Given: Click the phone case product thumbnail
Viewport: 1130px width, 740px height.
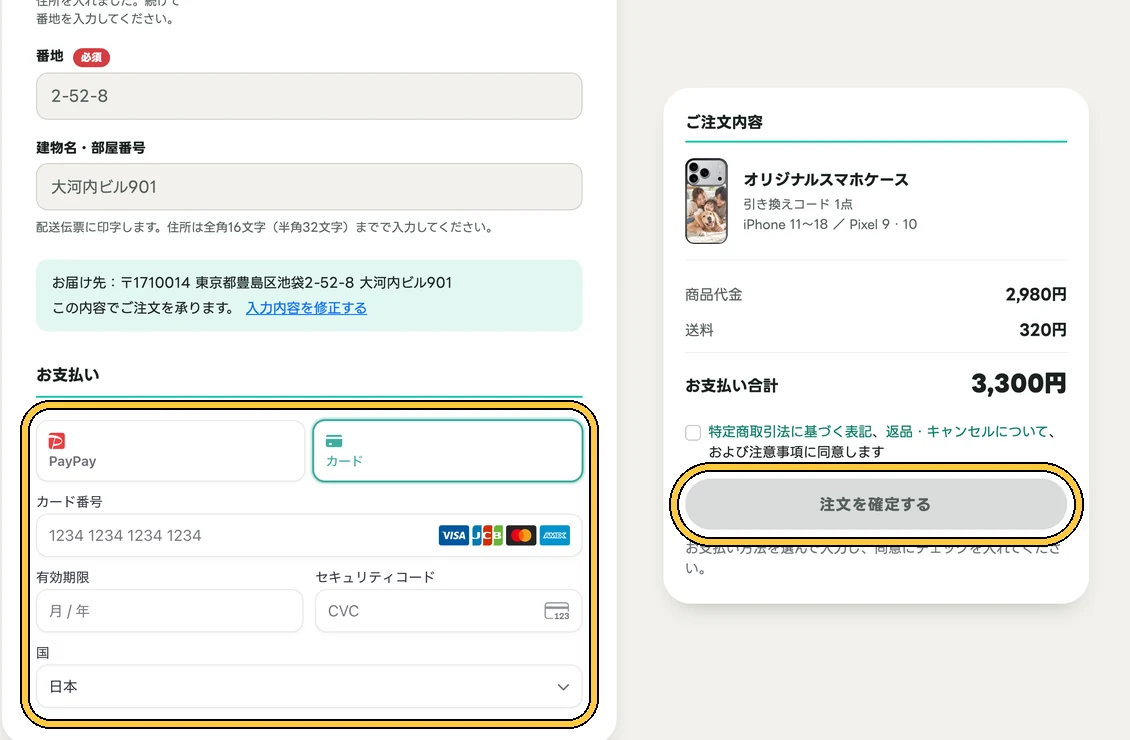Looking at the screenshot, I should point(706,201).
